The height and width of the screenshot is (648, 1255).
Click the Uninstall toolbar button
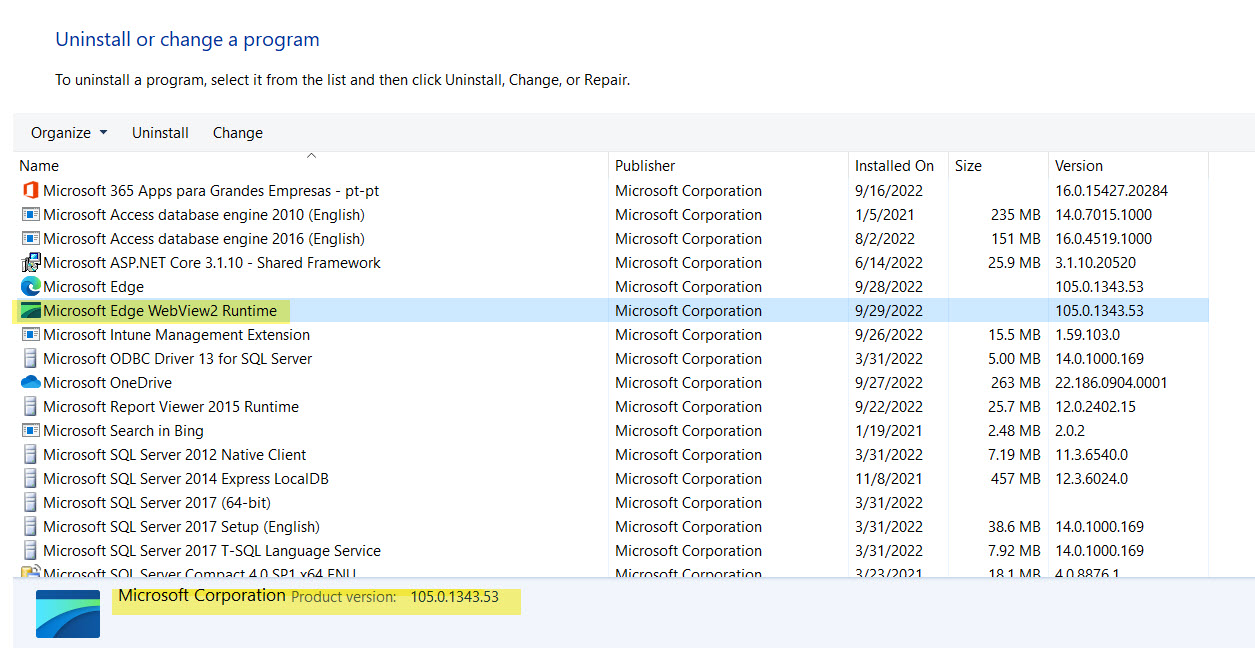[x=160, y=133]
